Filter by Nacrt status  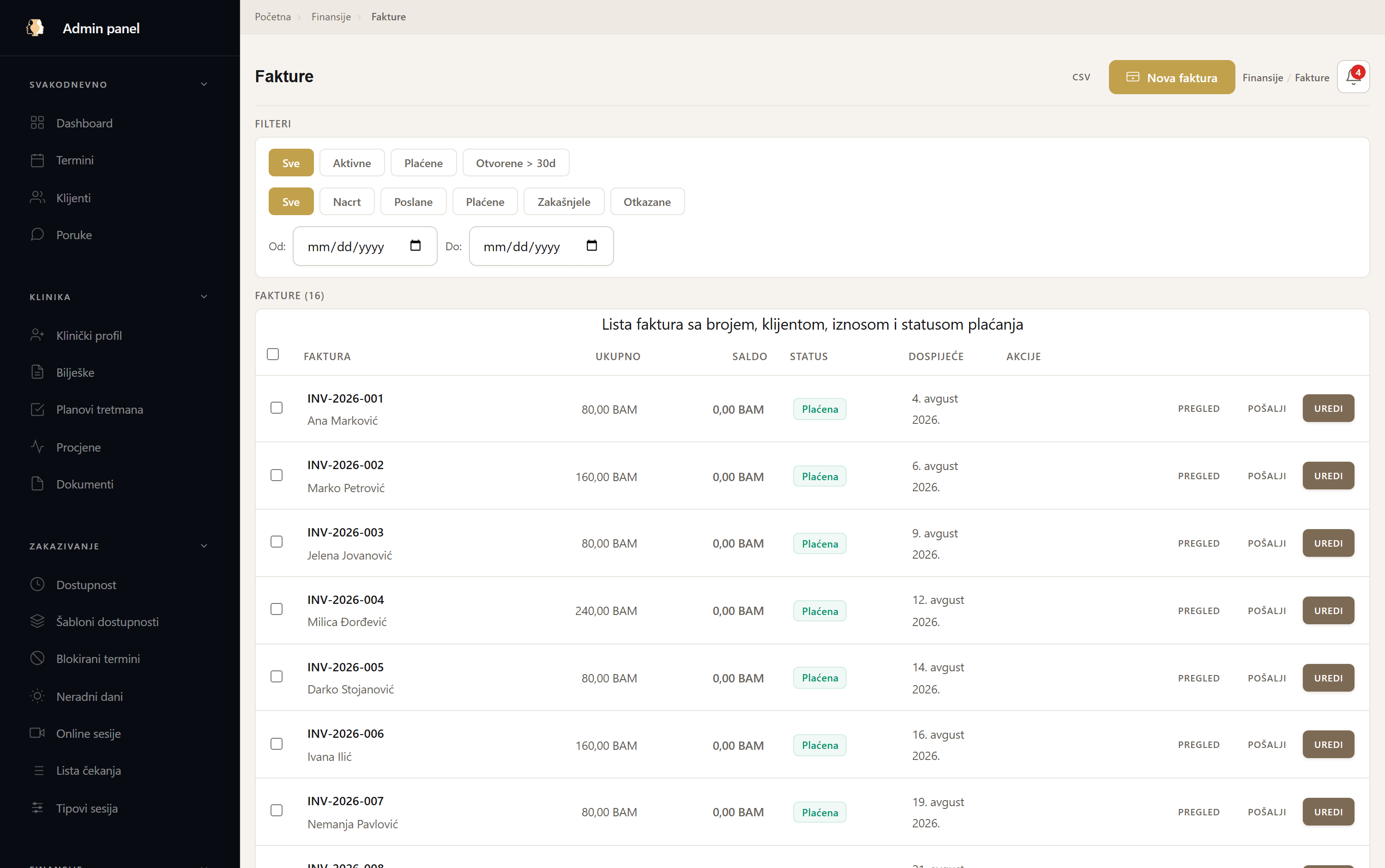pyautogui.click(x=347, y=201)
